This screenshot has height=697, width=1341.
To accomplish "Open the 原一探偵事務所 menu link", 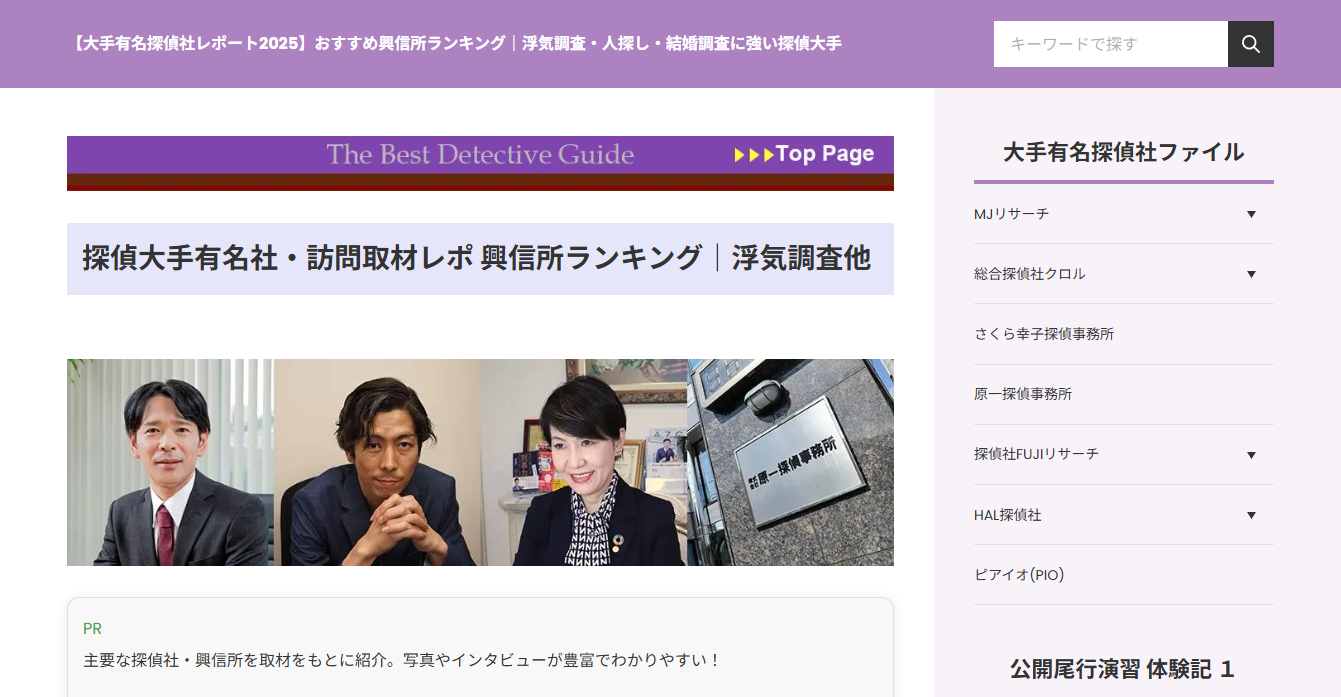I will tap(1023, 394).
